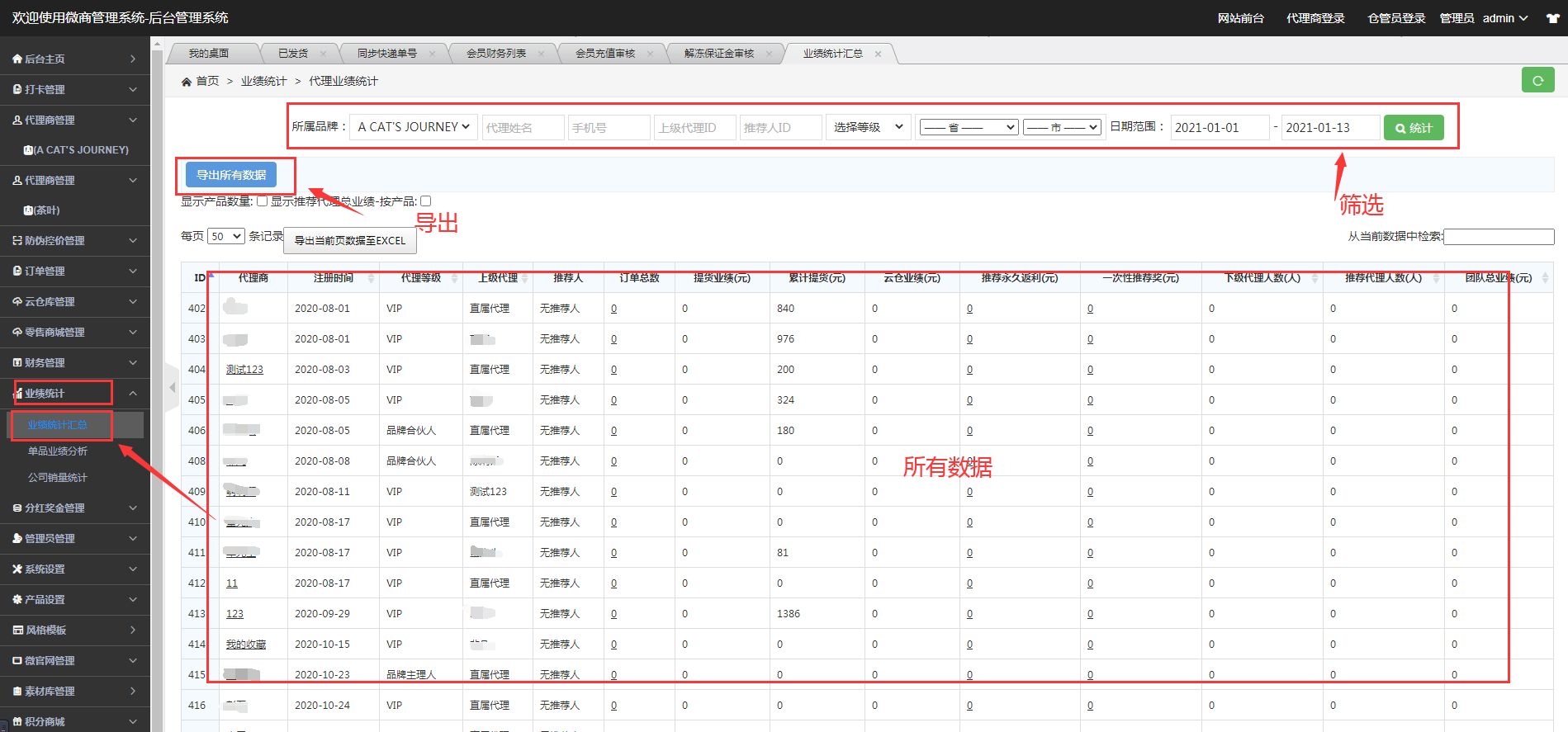Image resolution: width=1568 pixels, height=732 pixels.
Task: Click the 推荐人ID input field
Action: click(780, 127)
